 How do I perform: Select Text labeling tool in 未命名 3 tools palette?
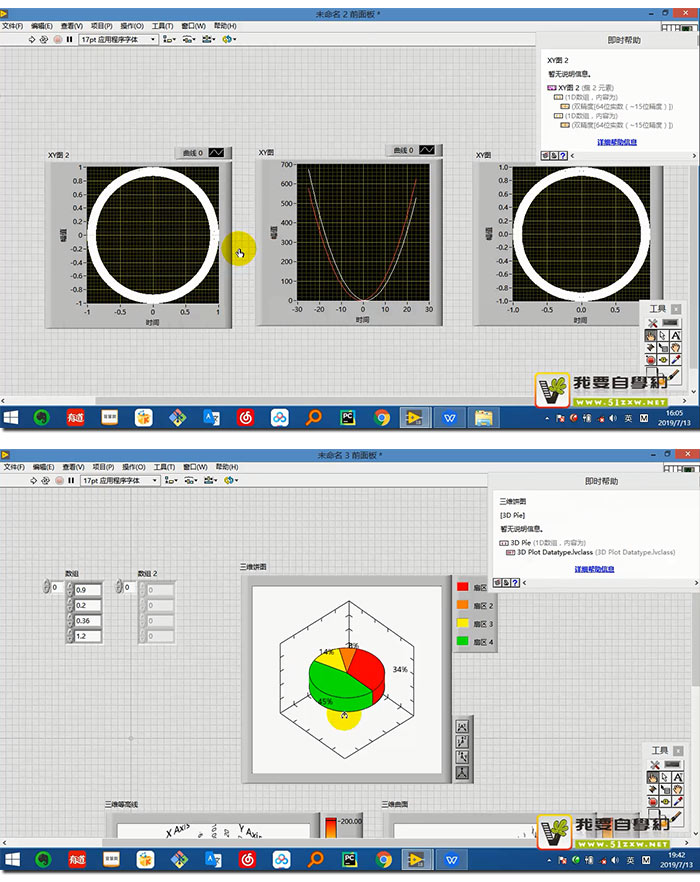(678, 777)
